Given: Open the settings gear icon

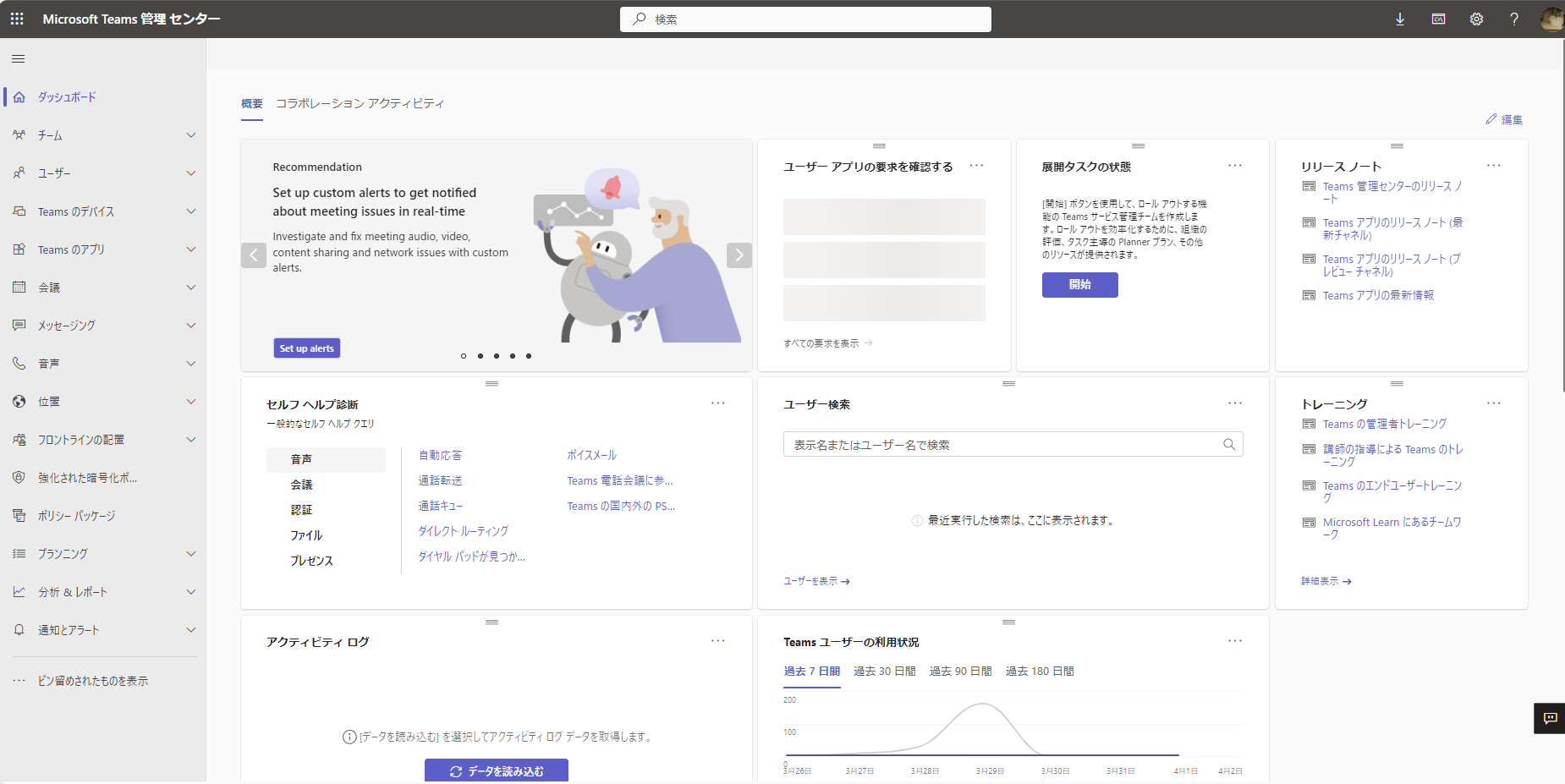Looking at the screenshot, I should [1476, 19].
